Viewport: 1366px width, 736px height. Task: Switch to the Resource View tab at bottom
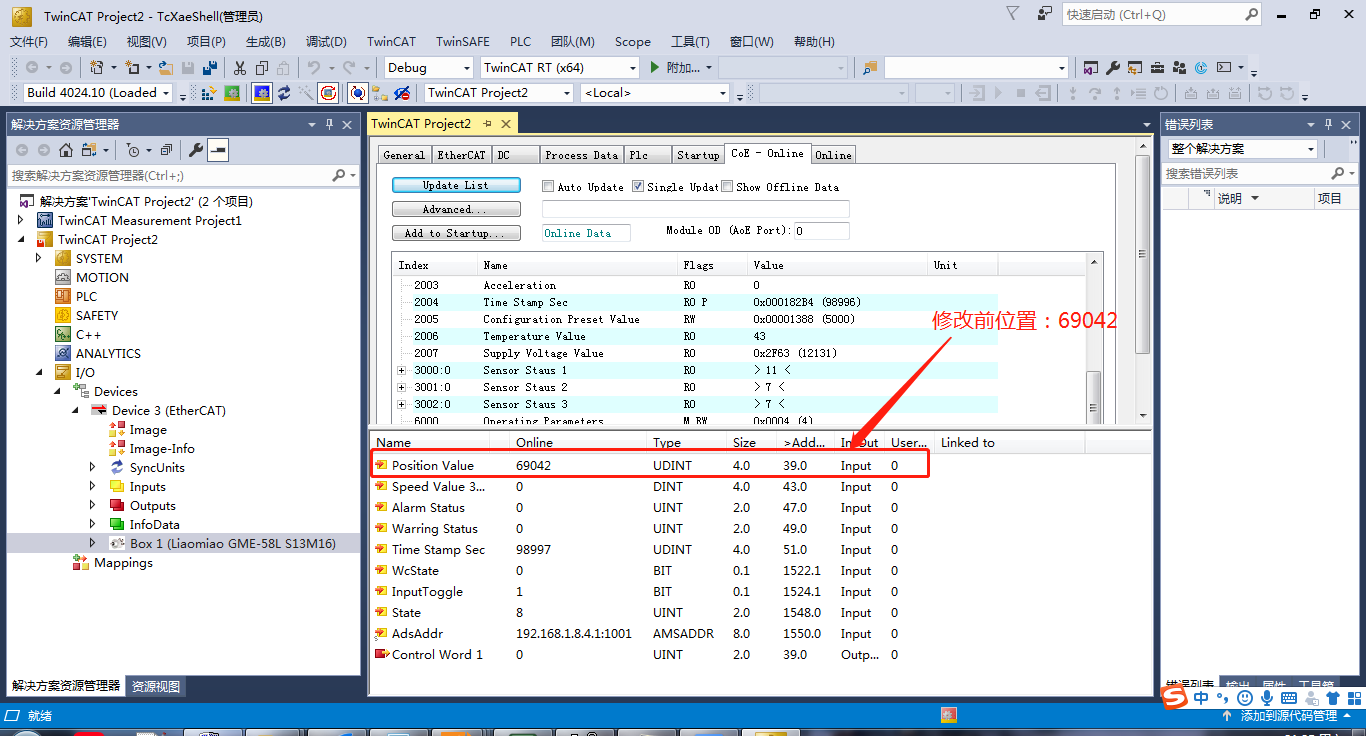(x=156, y=686)
